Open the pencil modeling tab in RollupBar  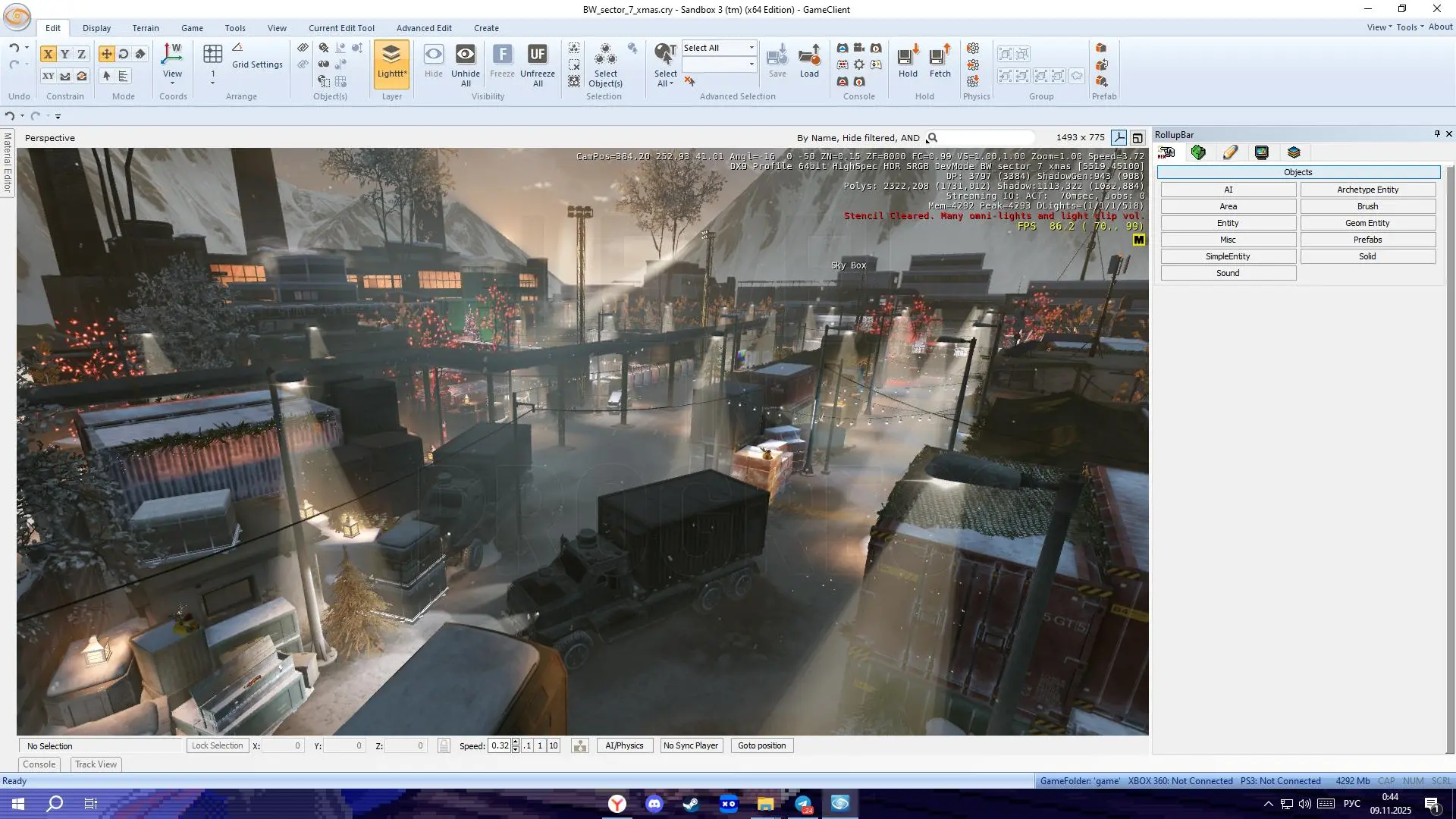(x=1230, y=152)
